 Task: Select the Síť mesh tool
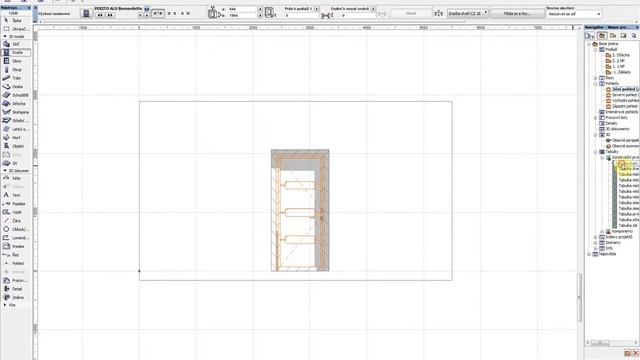pos(16,163)
